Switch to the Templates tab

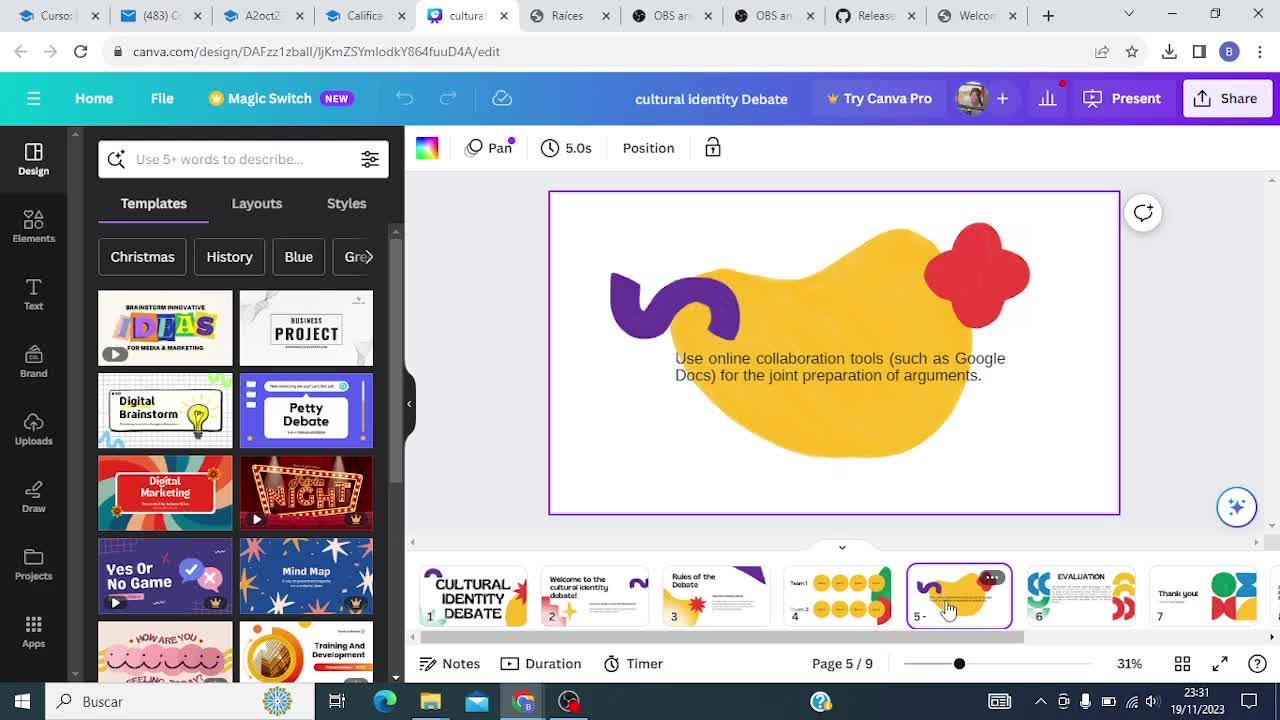tap(154, 203)
